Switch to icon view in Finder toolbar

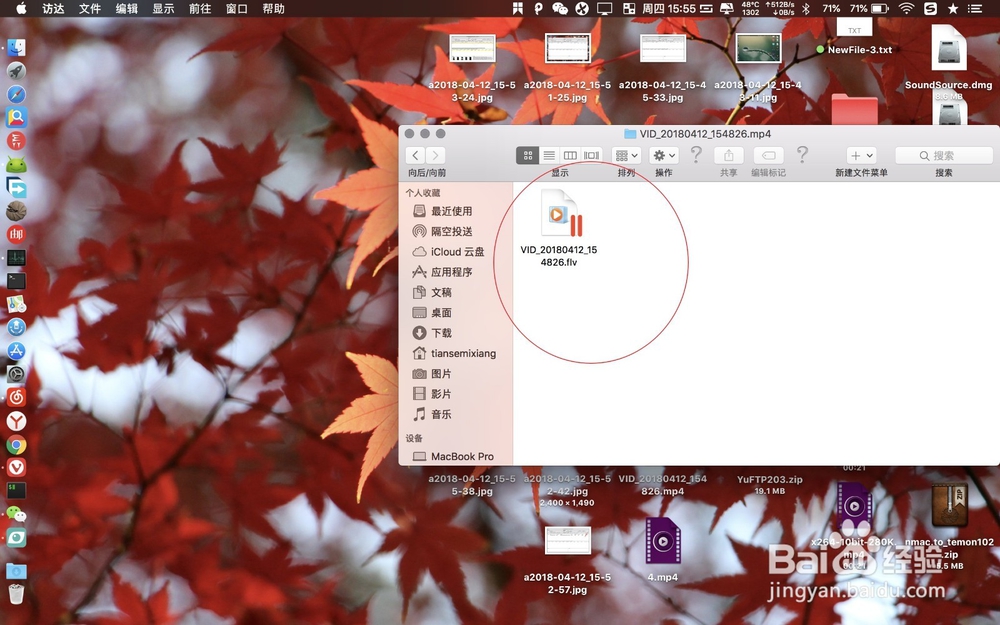527,155
